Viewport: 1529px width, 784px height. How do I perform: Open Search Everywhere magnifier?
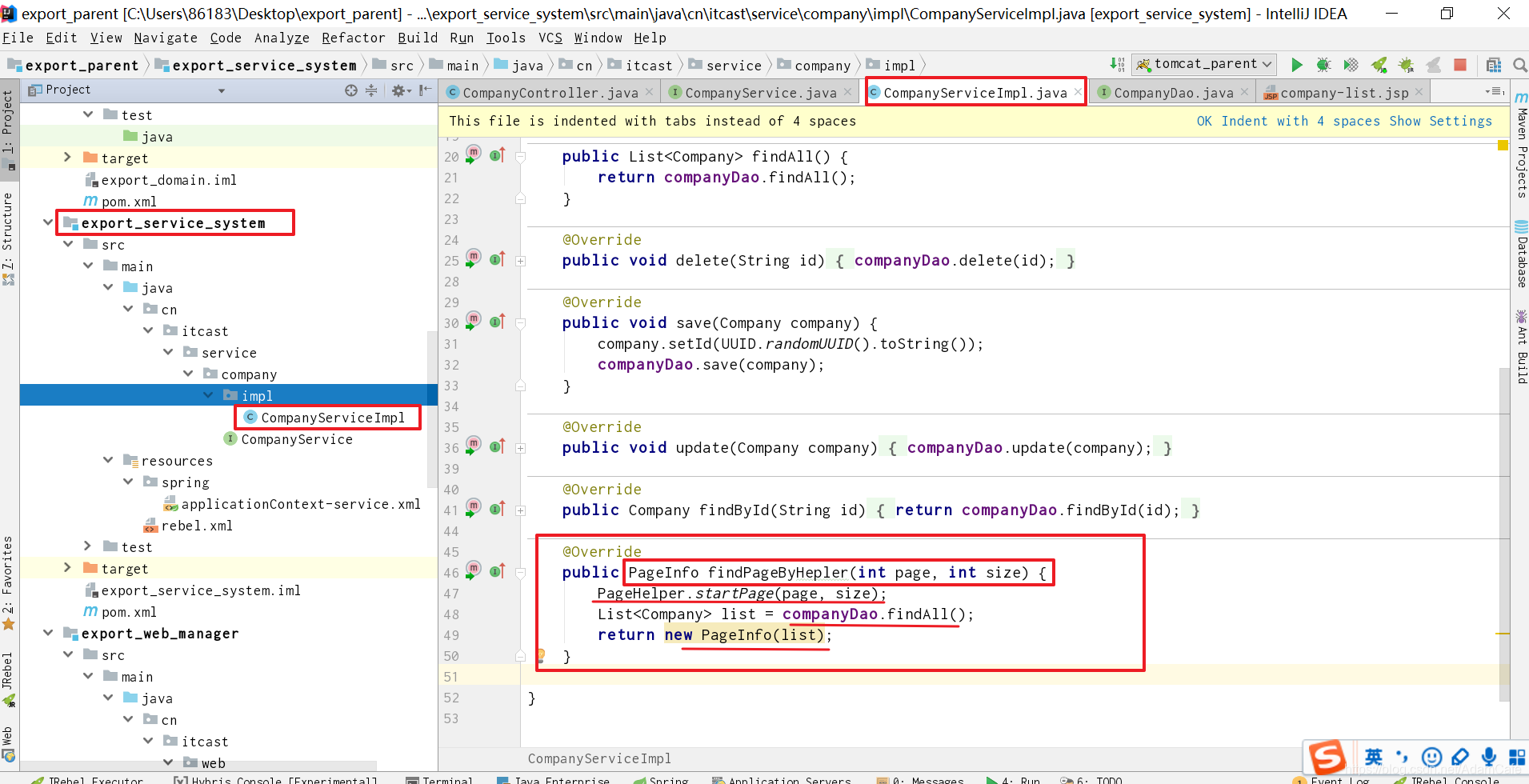[x=1520, y=65]
